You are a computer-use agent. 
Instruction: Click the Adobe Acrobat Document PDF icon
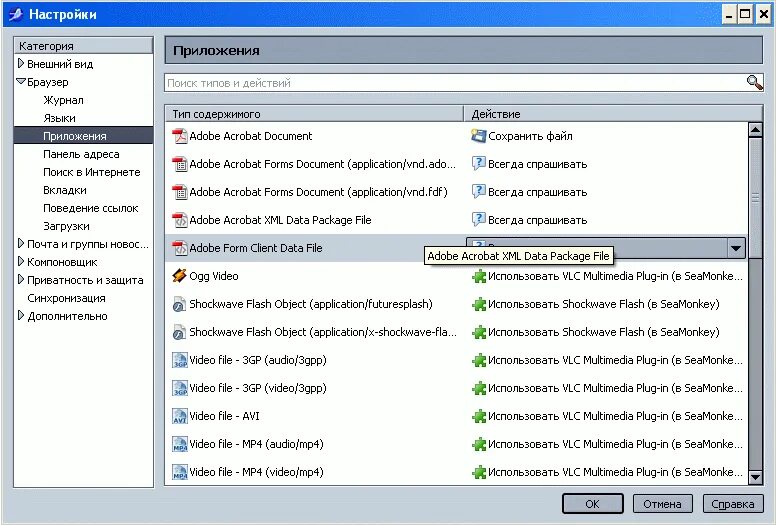point(179,136)
